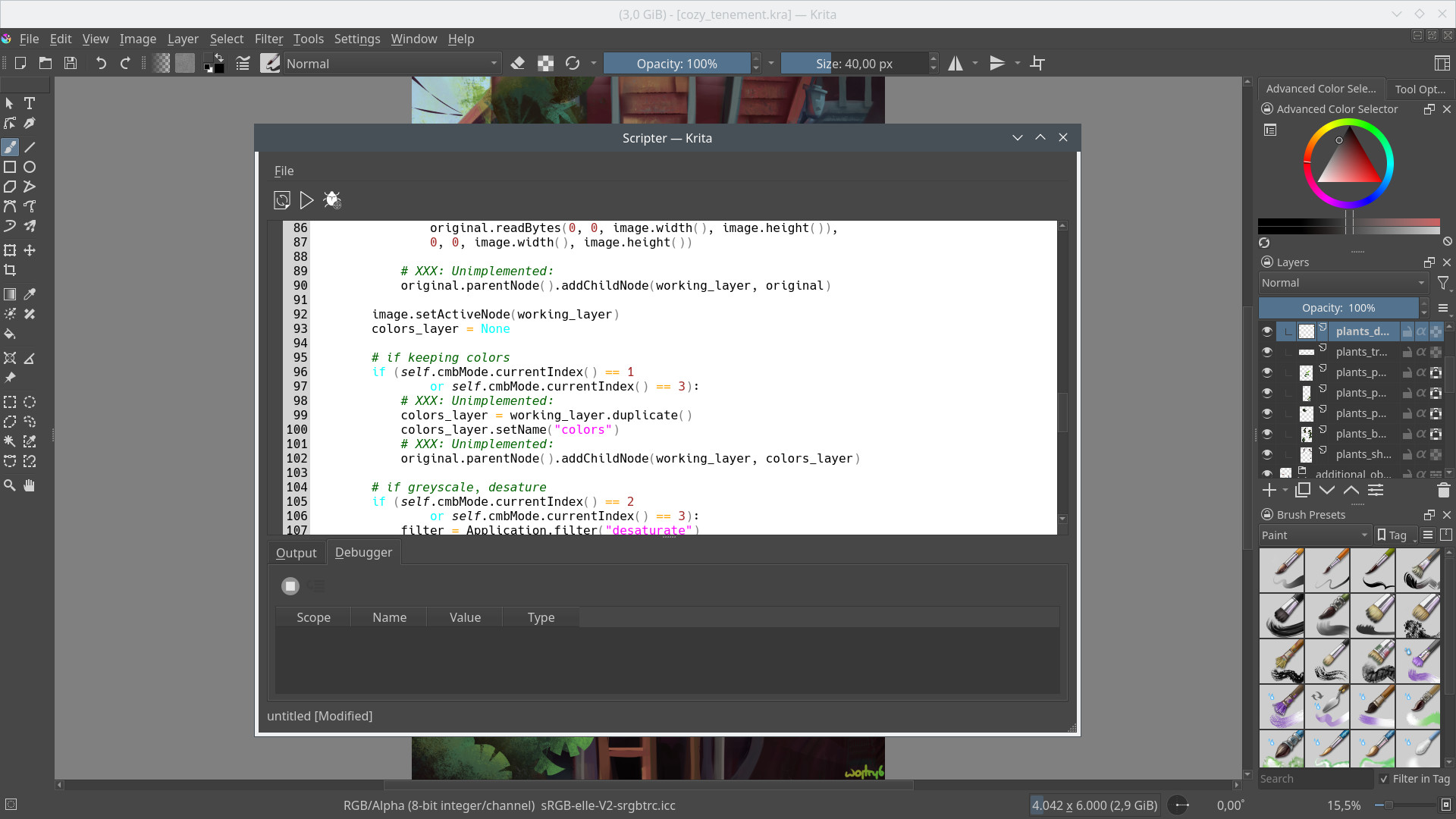Viewport: 1456px width, 819px height.
Task: Select the Freehand Brush tool
Action: point(10,147)
